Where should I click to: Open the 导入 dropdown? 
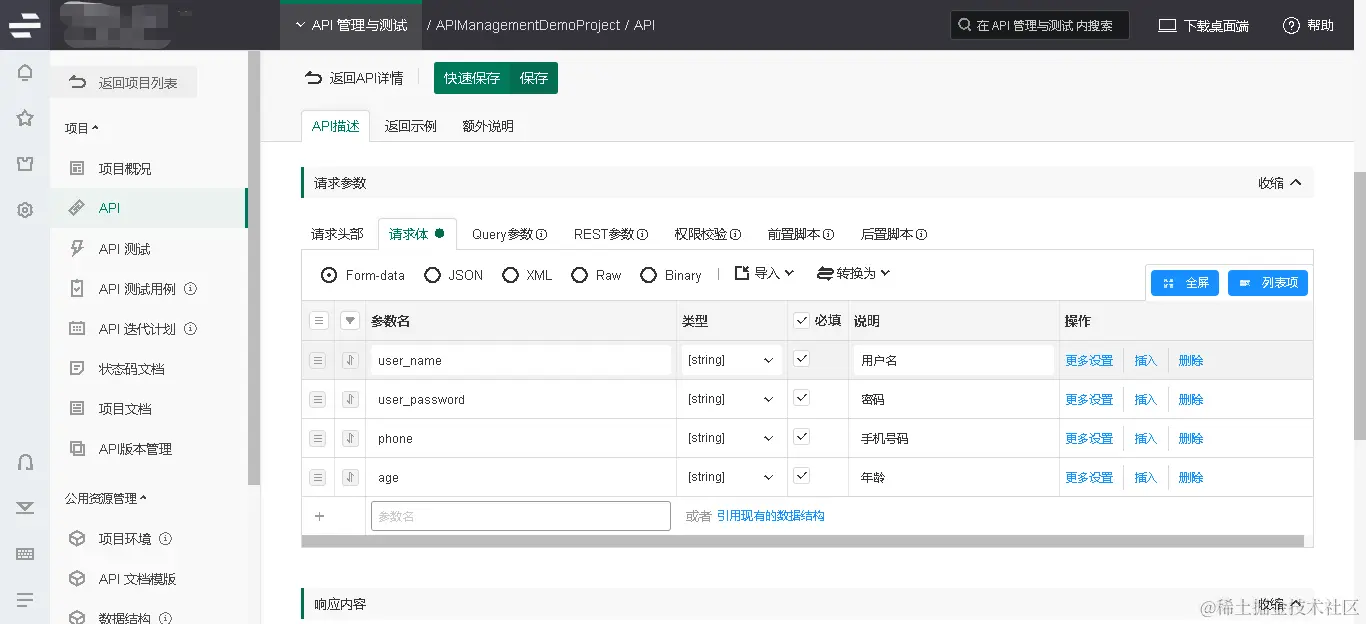point(765,273)
